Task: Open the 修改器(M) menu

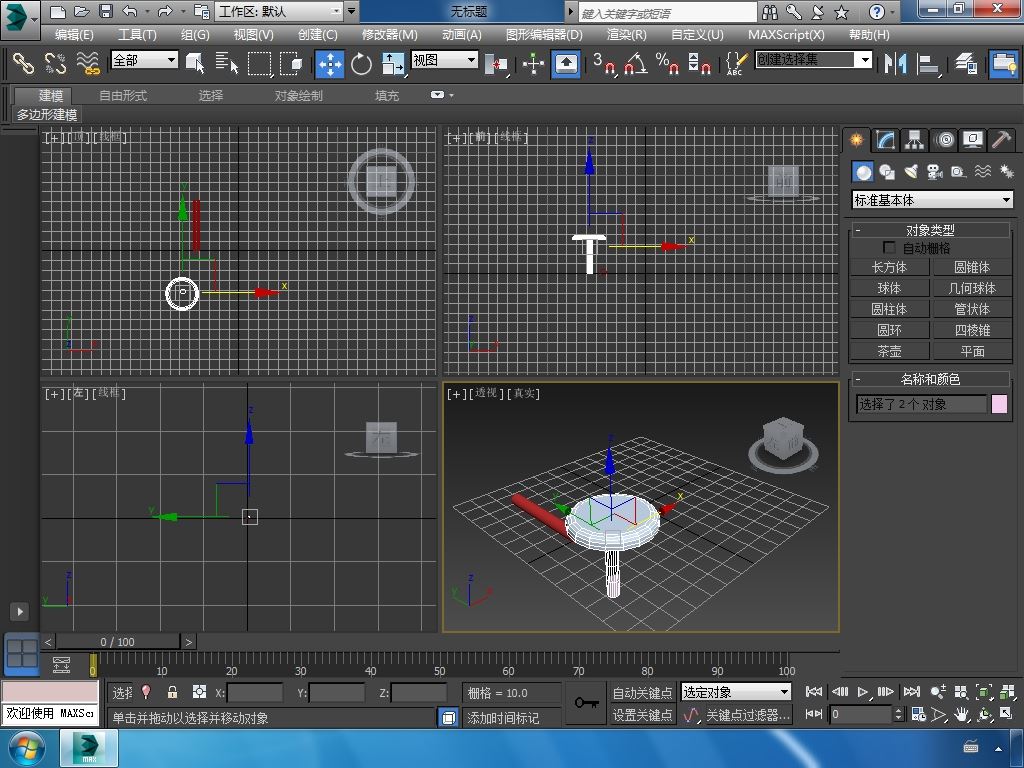Action: 390,35
